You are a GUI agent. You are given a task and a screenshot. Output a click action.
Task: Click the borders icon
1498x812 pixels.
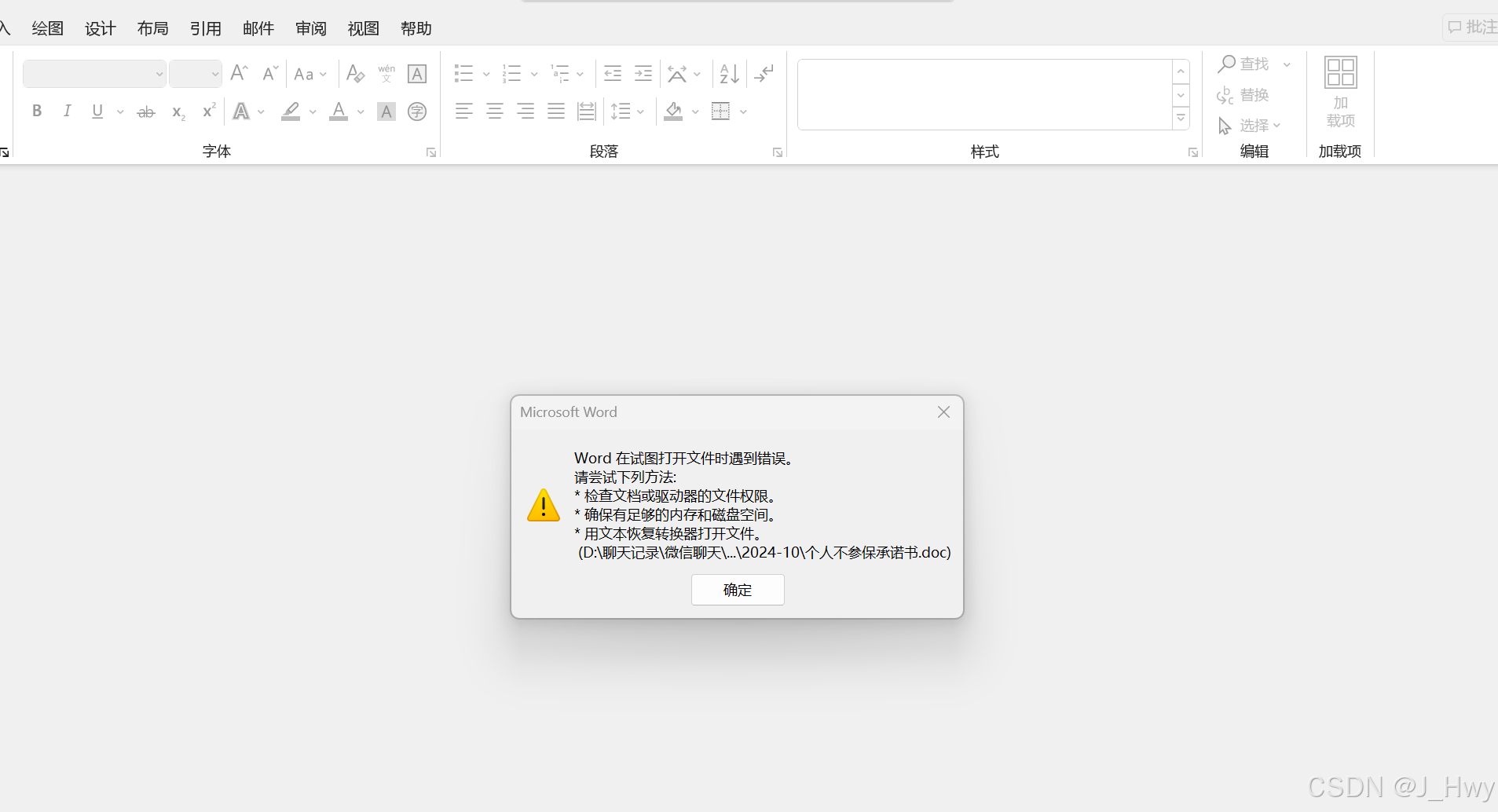(x=721, y=112)
